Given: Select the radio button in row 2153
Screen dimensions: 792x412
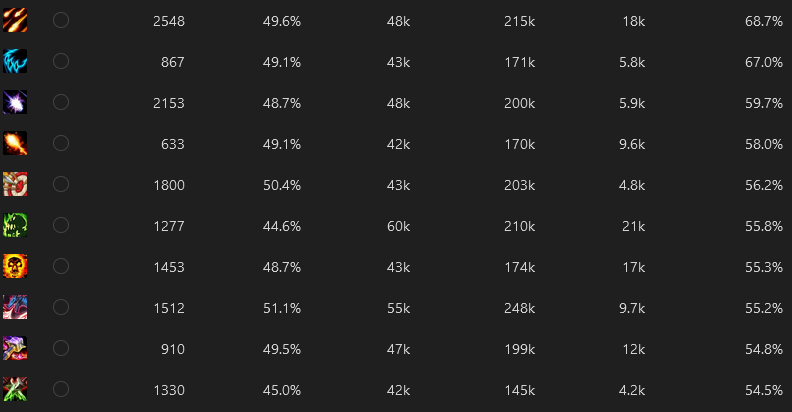Looking at the screenshot, I should [x=61, y=102].
